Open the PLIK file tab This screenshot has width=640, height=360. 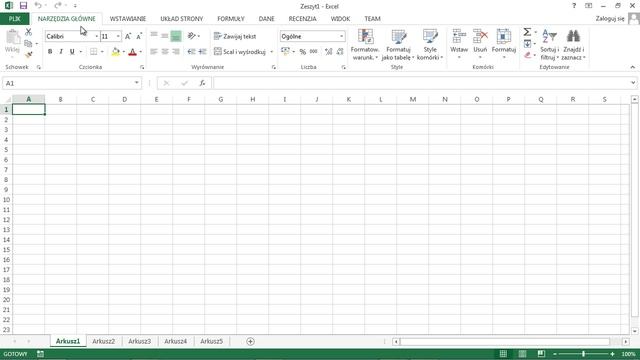click(14, 19)
